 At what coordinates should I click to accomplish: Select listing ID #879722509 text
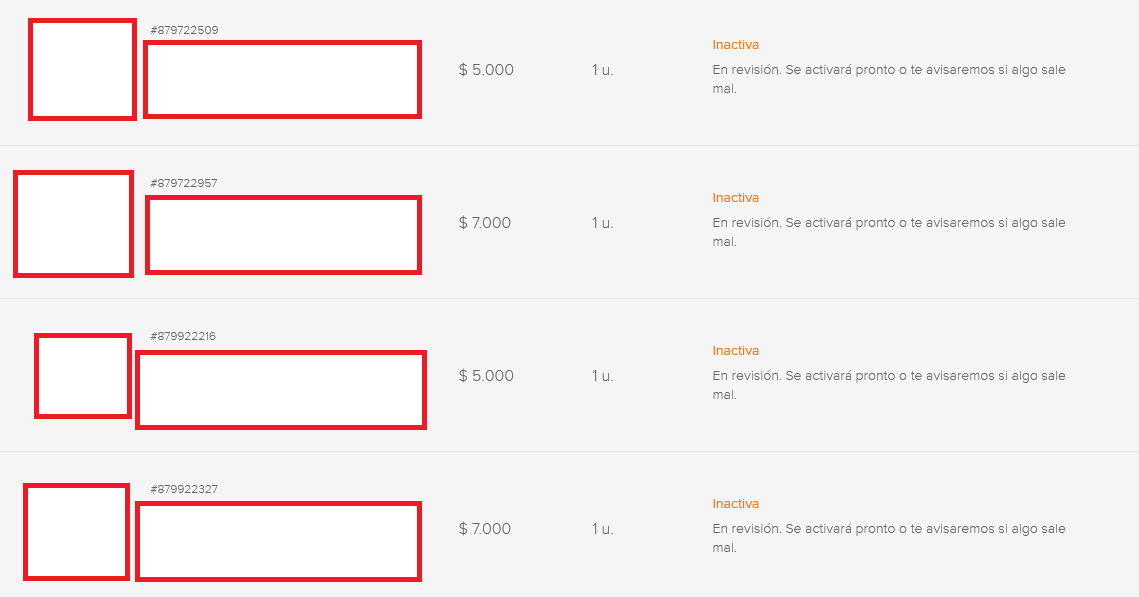pyautogui.click(x=185, y=30)
